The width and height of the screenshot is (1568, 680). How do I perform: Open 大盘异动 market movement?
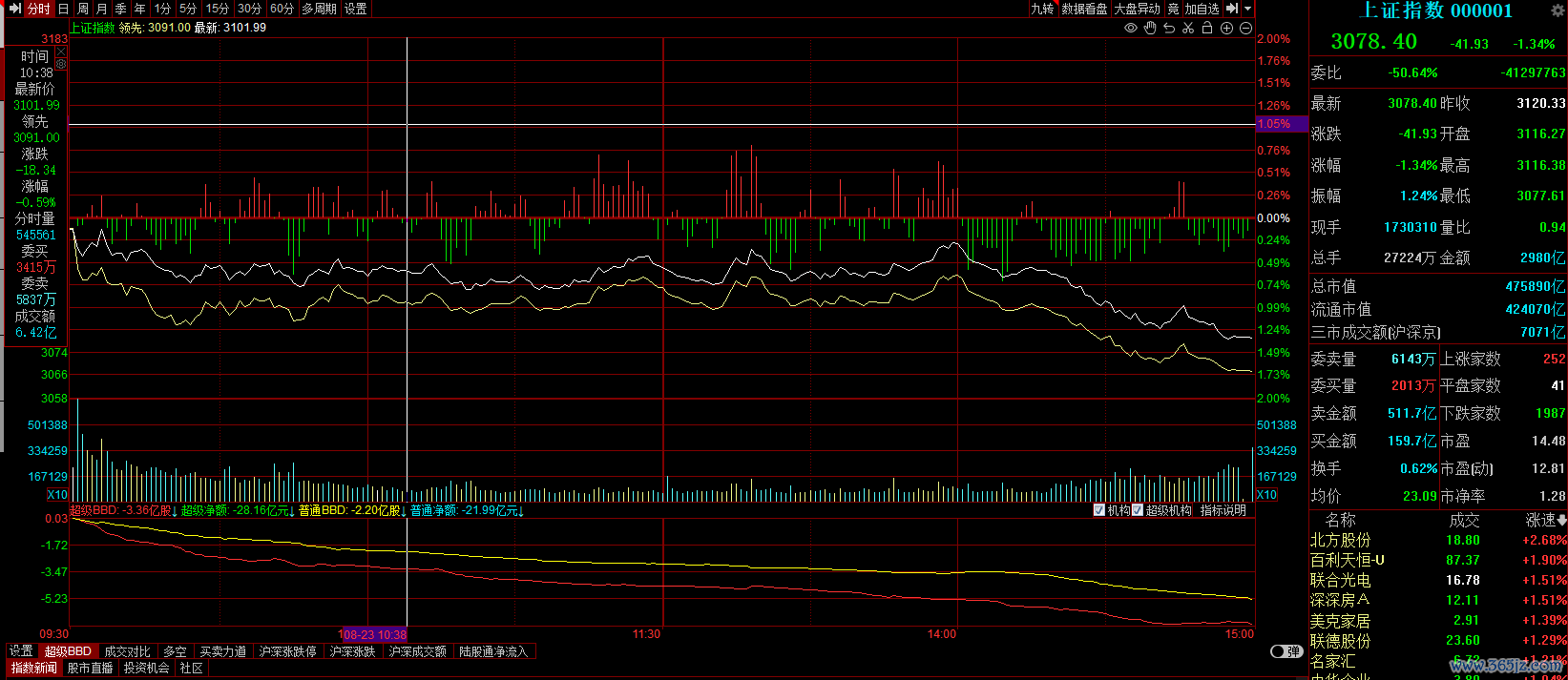point(1138,9)
